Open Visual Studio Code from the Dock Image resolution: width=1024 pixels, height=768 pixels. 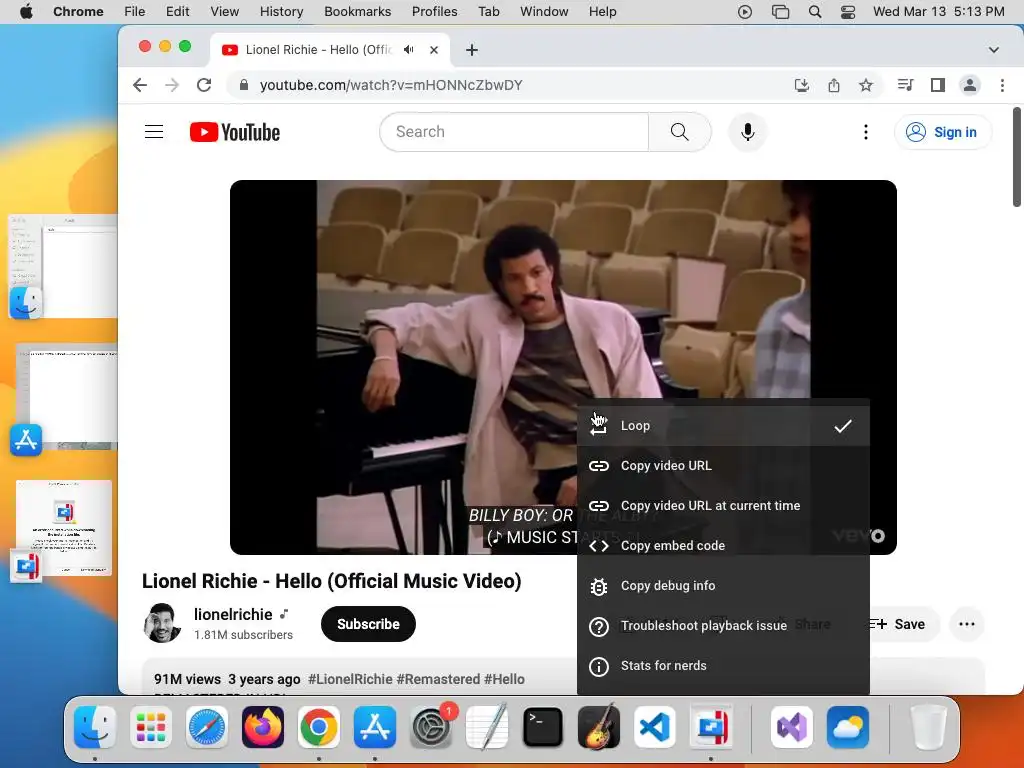pos(654,726)
